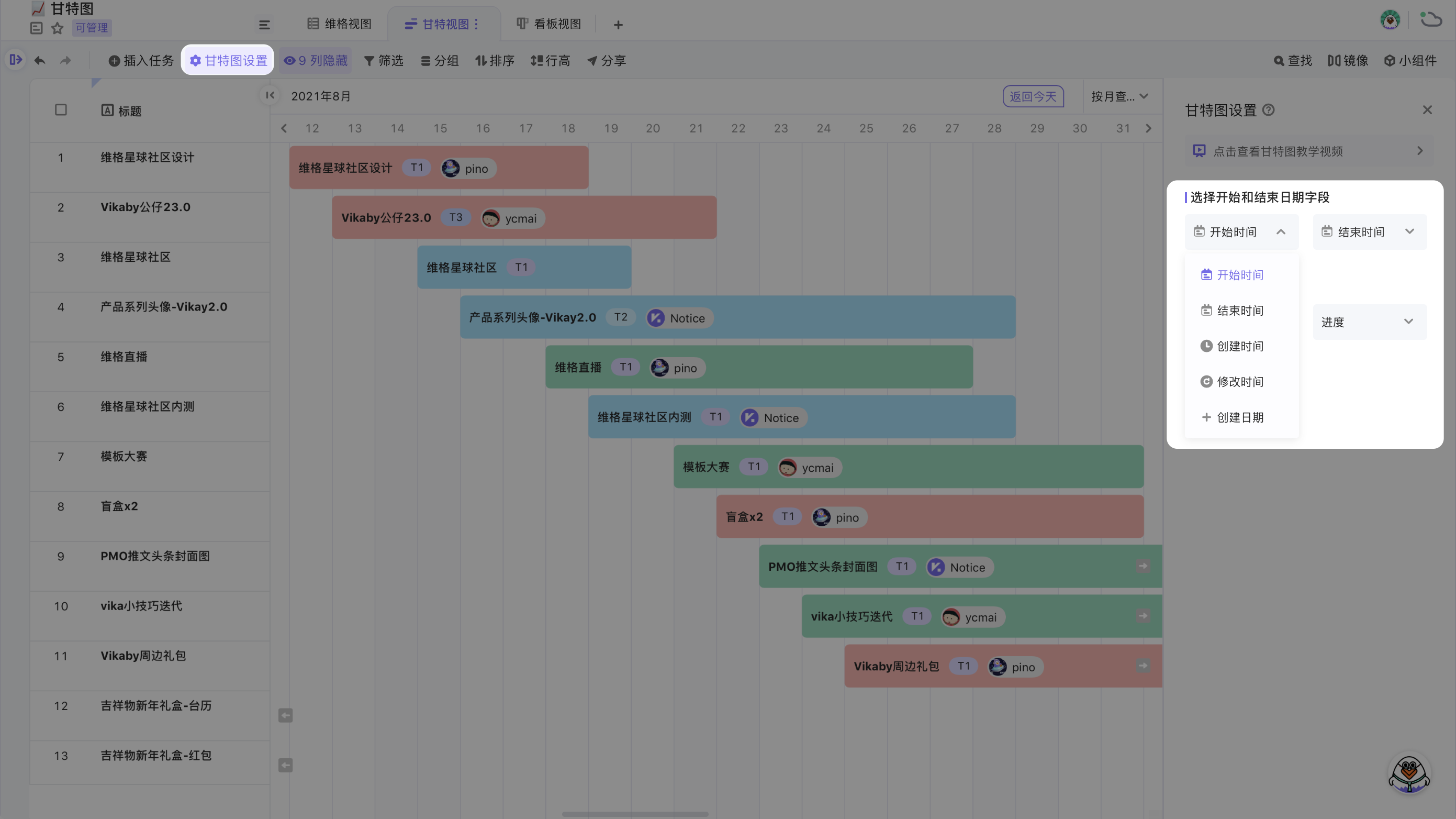The width and height of the screenshot is (1456, 819).
Task: Toggle the 甘特图设置 panel button
Action: tap(228, 61)
